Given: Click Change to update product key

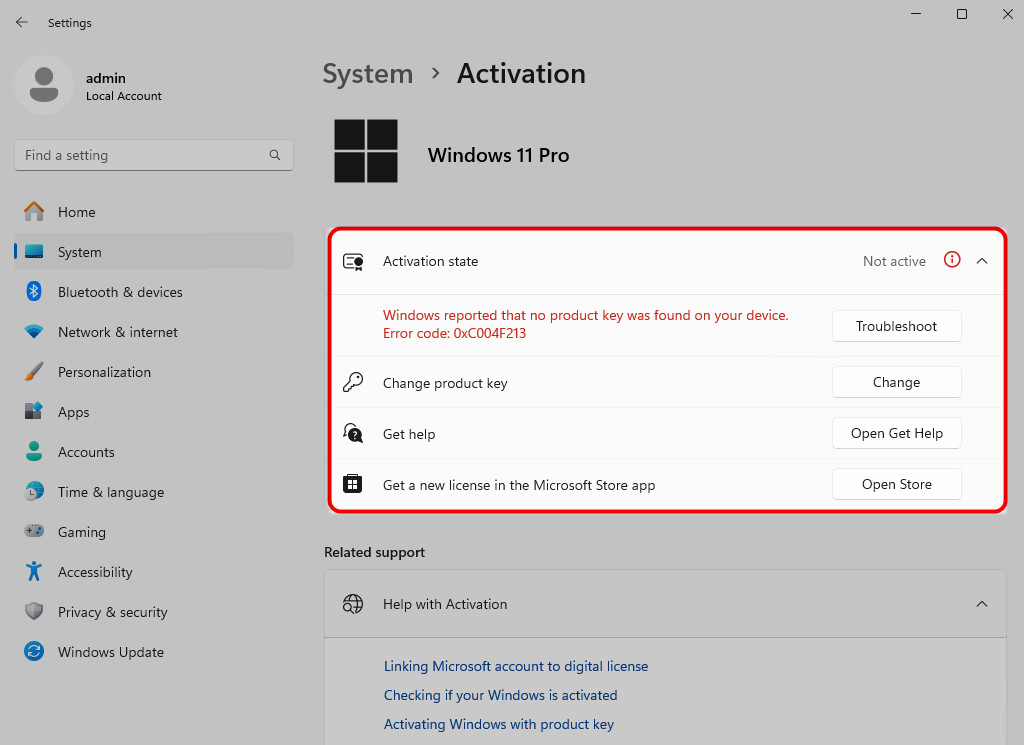Looking at the screenshot, I should [x=896, y=382].
